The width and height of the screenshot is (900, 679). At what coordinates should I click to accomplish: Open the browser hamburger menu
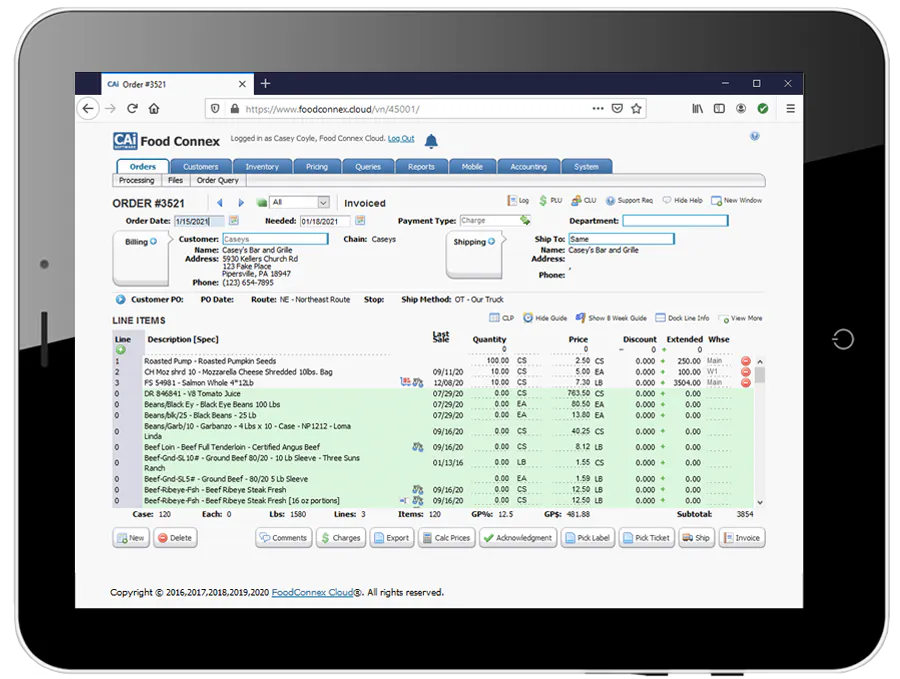[x=790, y=108]
